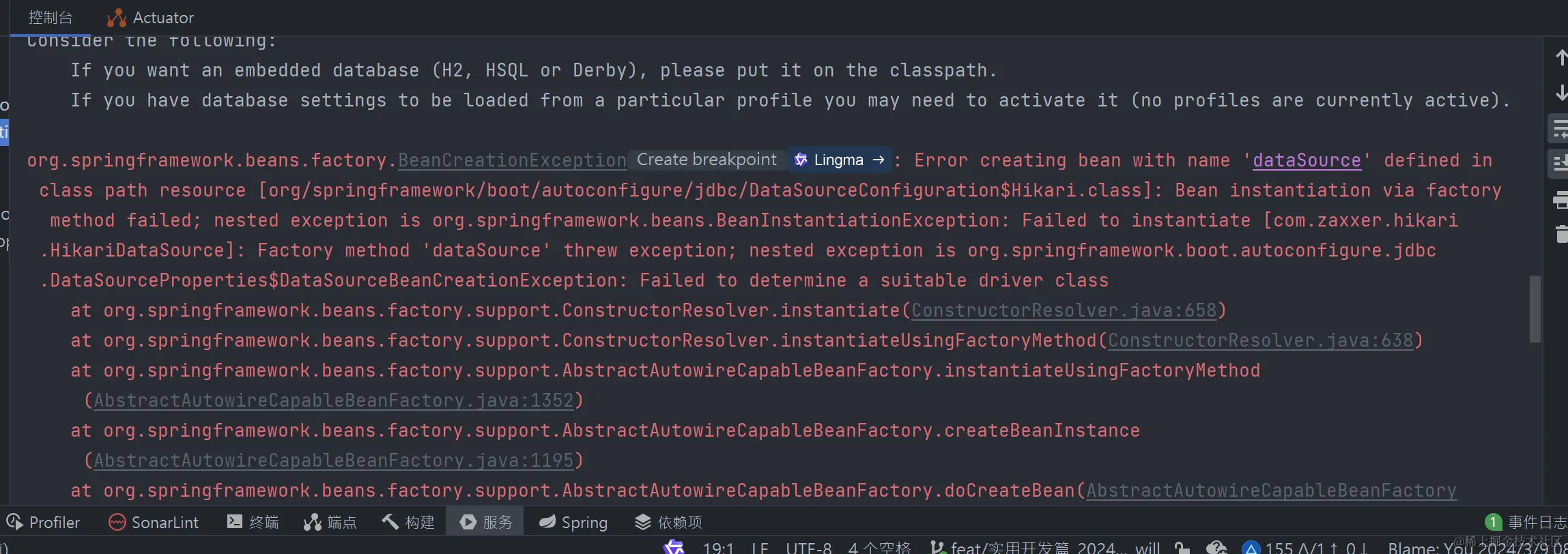Toggle the read-only lock icon in status bar
The height and width of the screenshot is (554, 1568).
coord(1182,548)
